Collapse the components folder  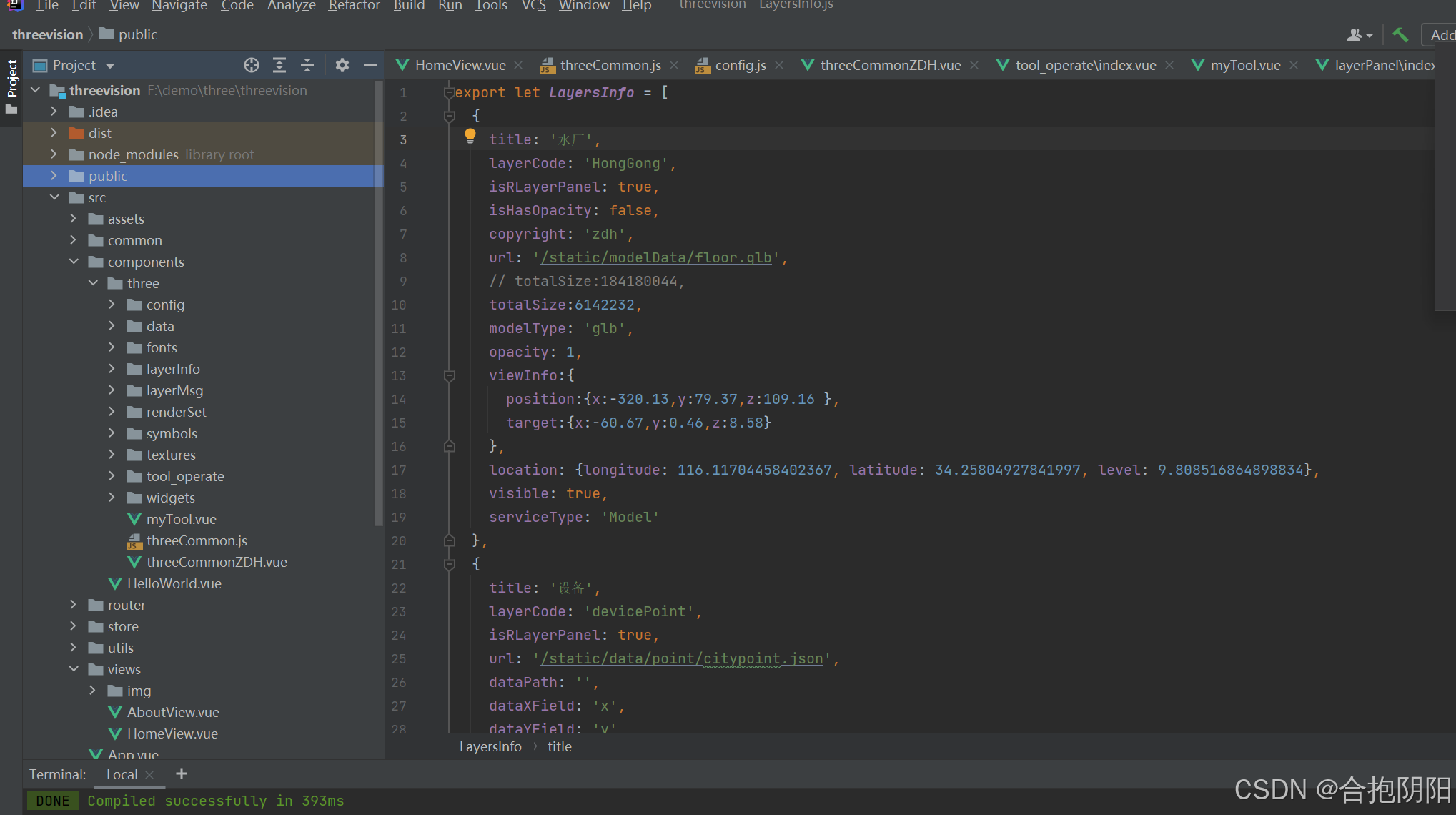(x=74, y=262)
